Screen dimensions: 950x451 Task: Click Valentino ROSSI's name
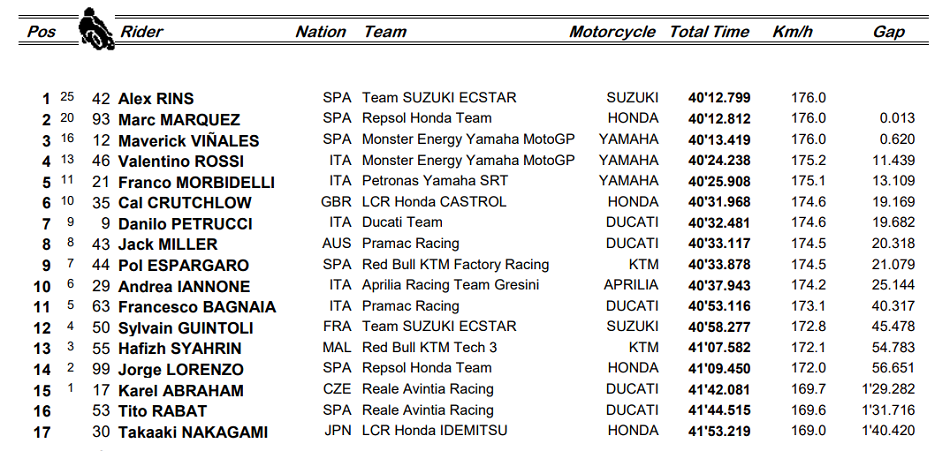(x=181, y=162)
